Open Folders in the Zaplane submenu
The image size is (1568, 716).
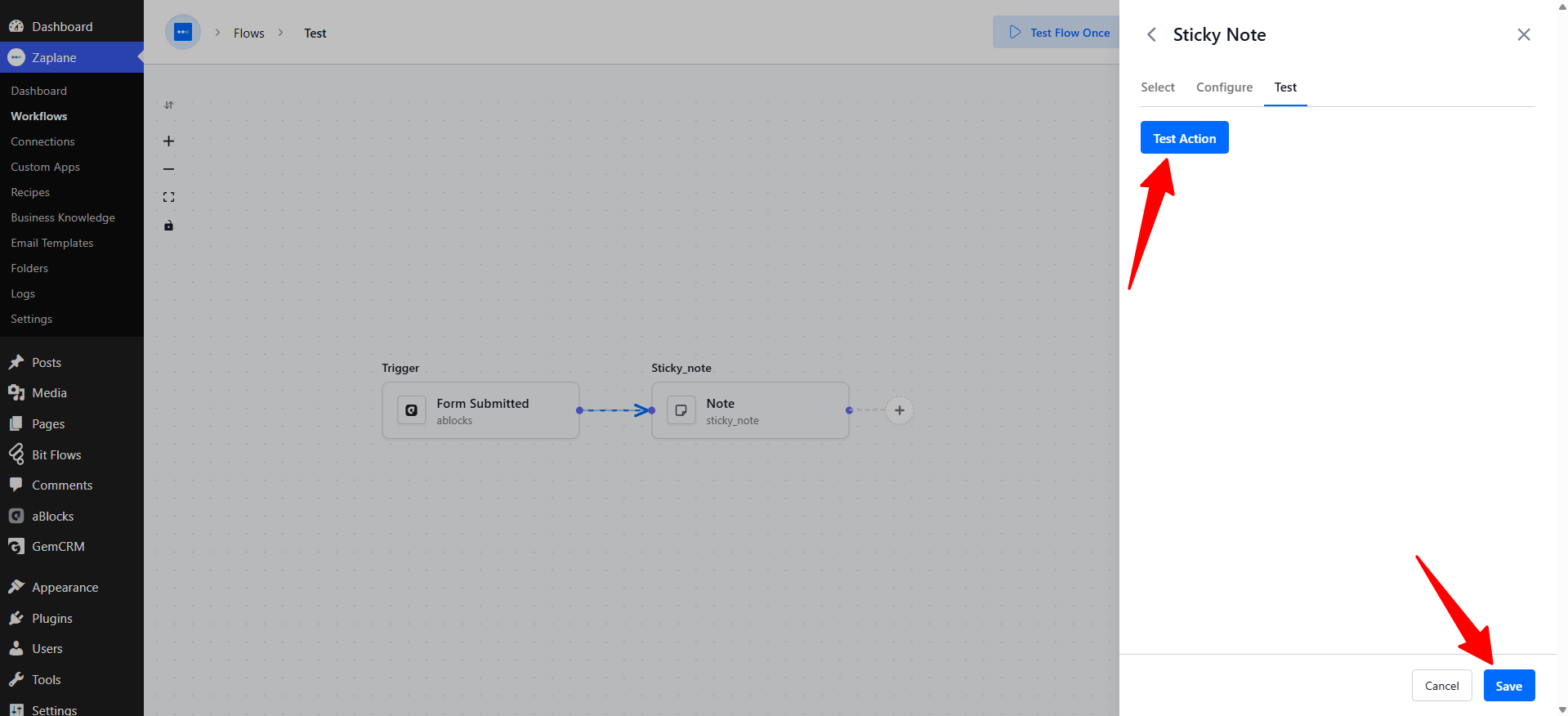click(x=29, y=268)
